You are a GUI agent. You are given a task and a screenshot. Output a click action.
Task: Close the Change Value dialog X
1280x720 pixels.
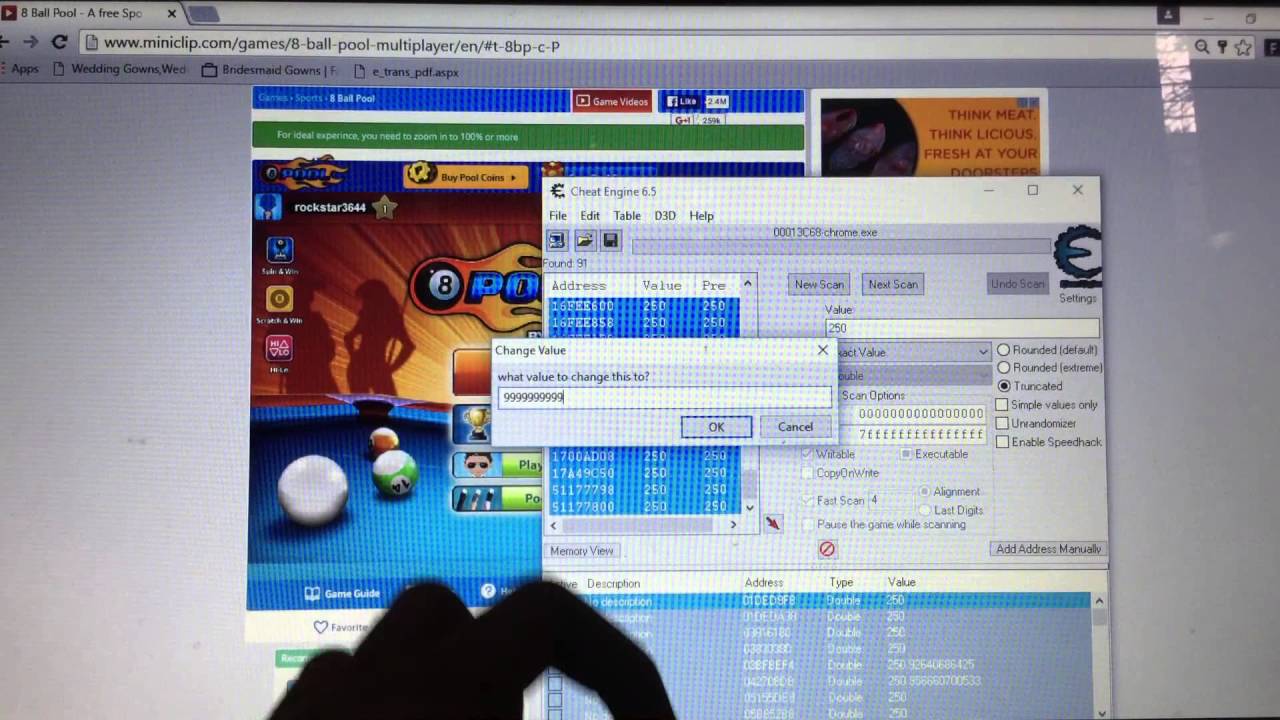(x=823, y=350)
